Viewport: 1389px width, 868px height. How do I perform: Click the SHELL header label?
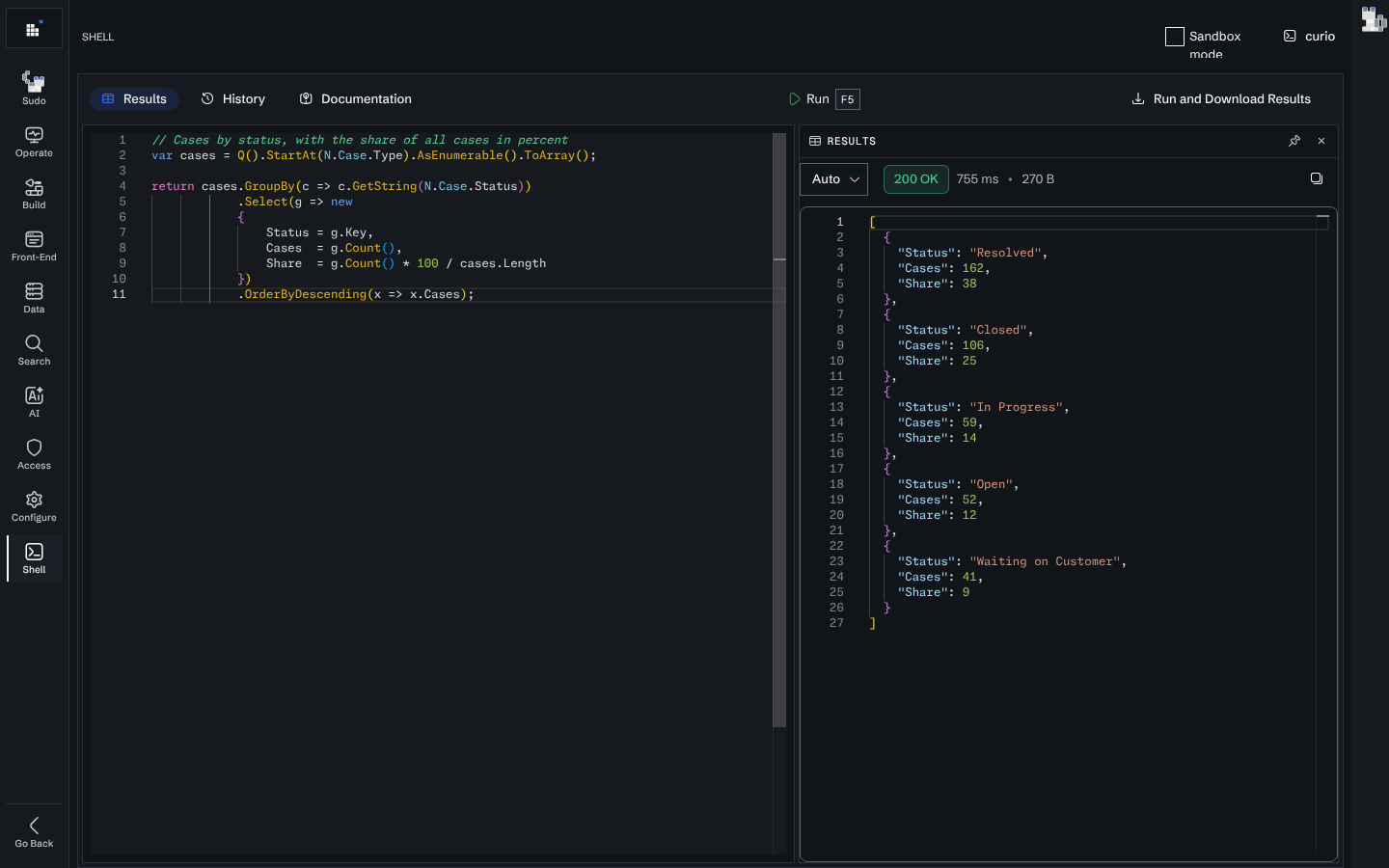tap(97, 37)
